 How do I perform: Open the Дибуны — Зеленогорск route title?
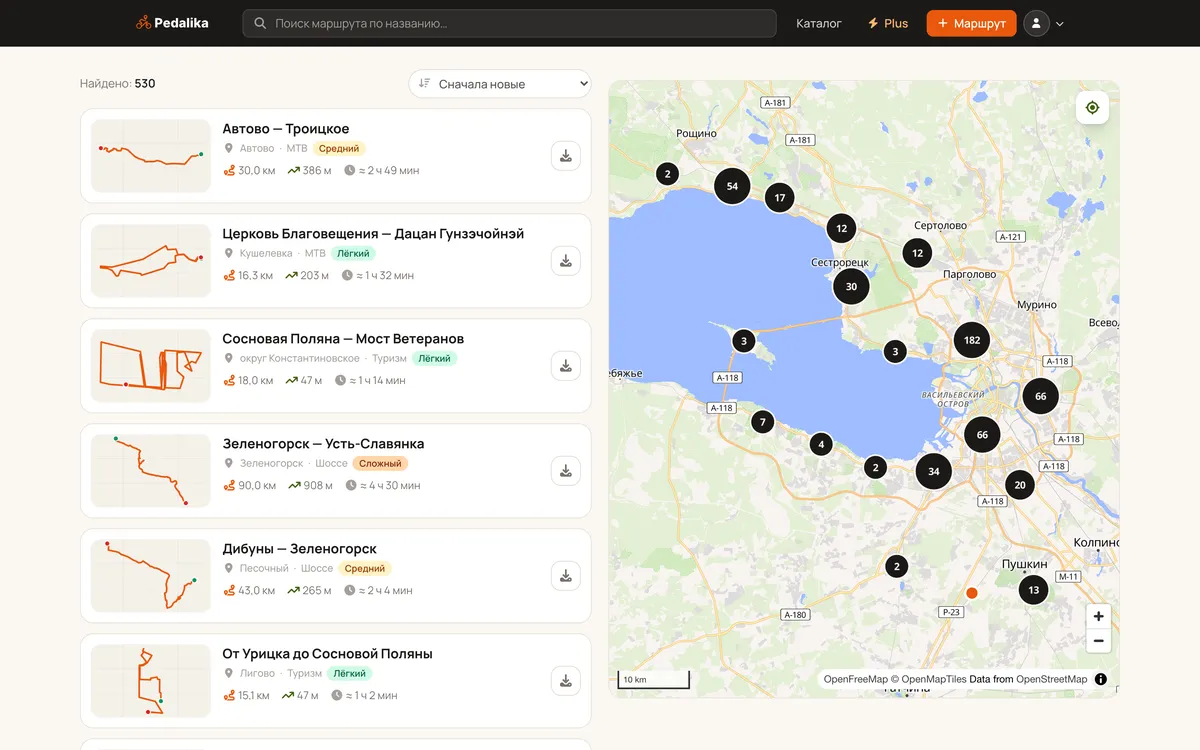[x=300, y=549]
